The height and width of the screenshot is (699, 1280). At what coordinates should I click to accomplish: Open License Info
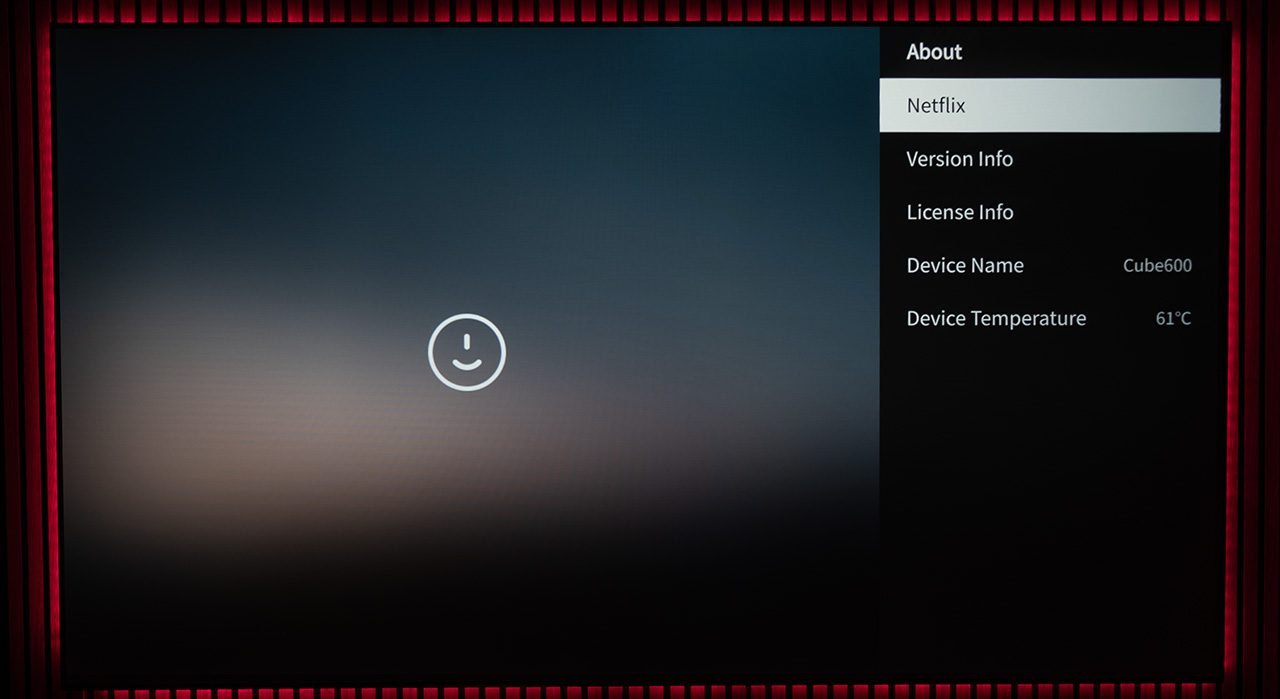959,212
